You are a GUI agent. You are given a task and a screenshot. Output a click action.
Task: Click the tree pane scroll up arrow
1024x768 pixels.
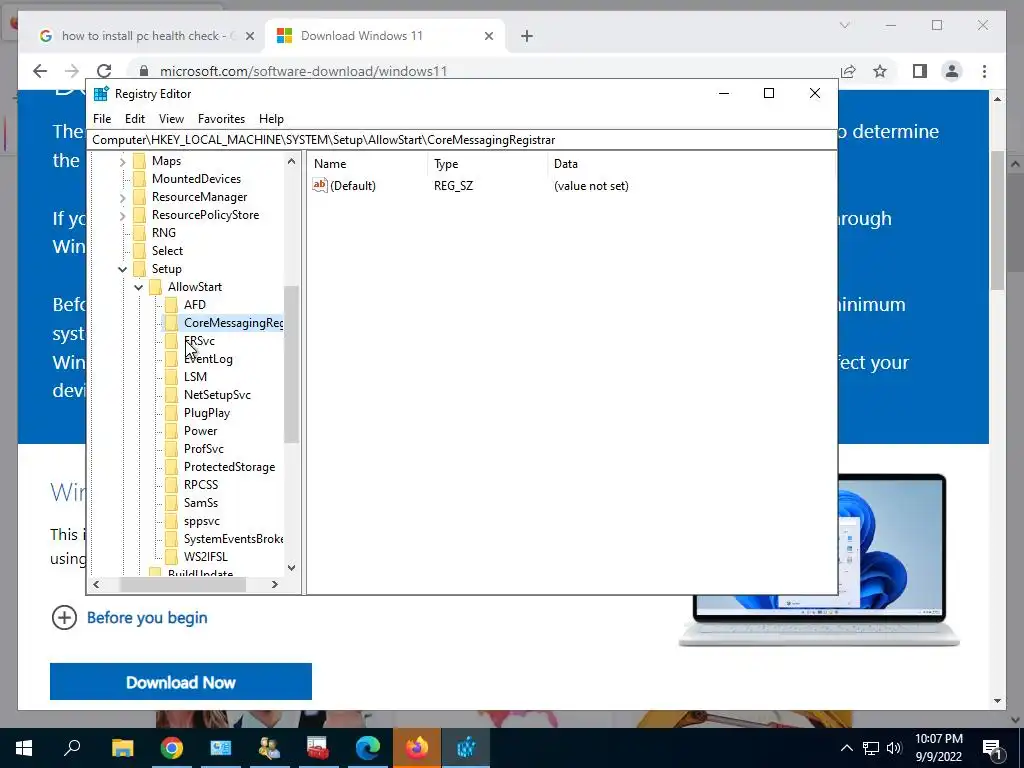coord(291,161)
